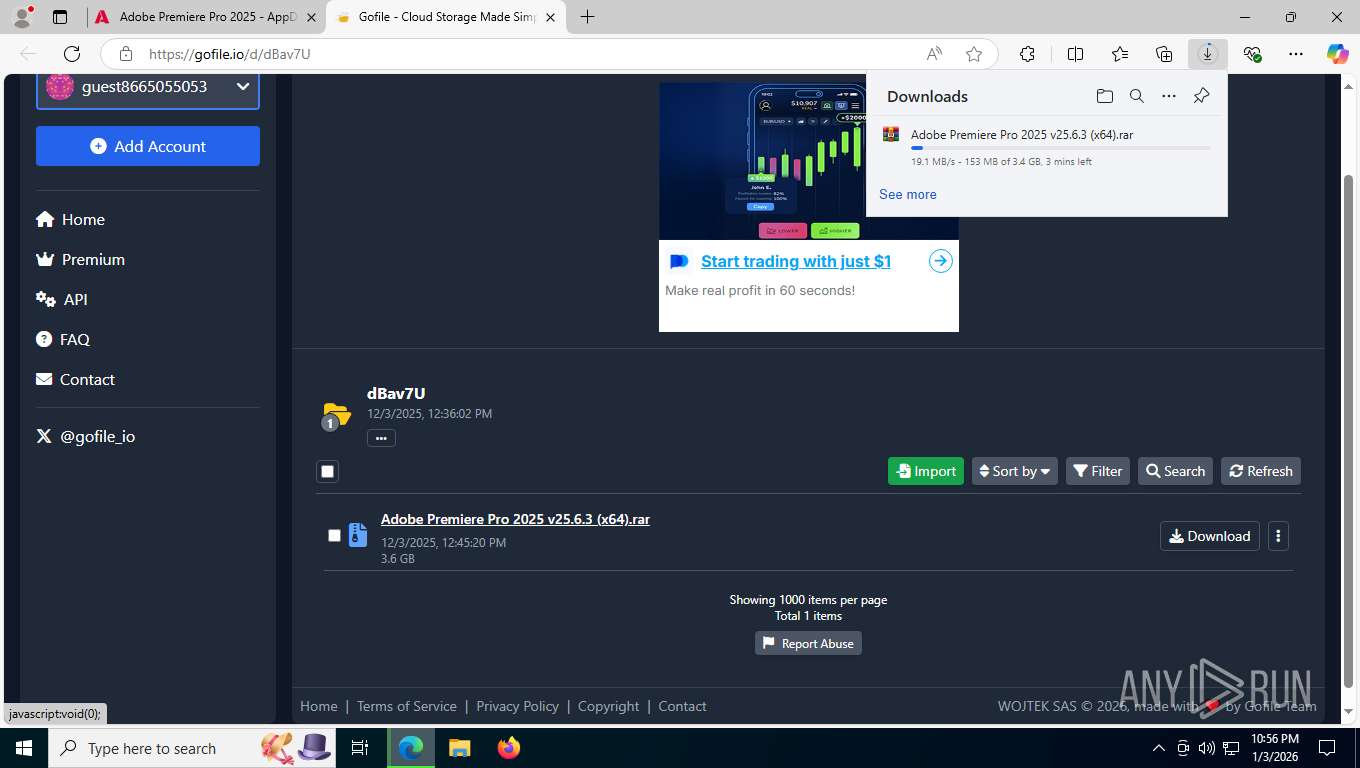The height and width of the screenshot is (768, 1360).
Task: Open File Explorer from taskbar
Action: pyautogui.click(x=459, y=748)
